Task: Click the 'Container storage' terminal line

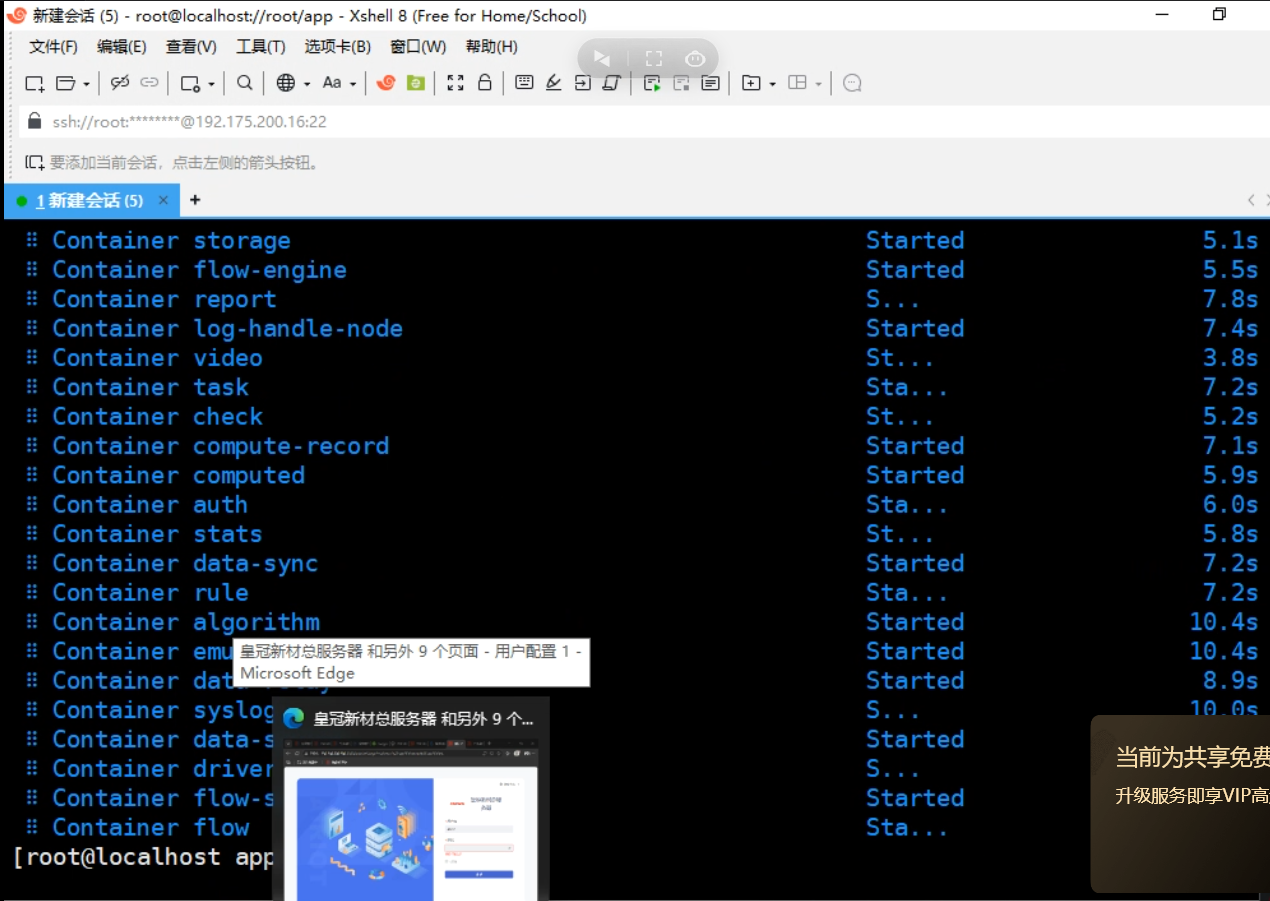Action: pyautogui.click(x=171, y=240)
